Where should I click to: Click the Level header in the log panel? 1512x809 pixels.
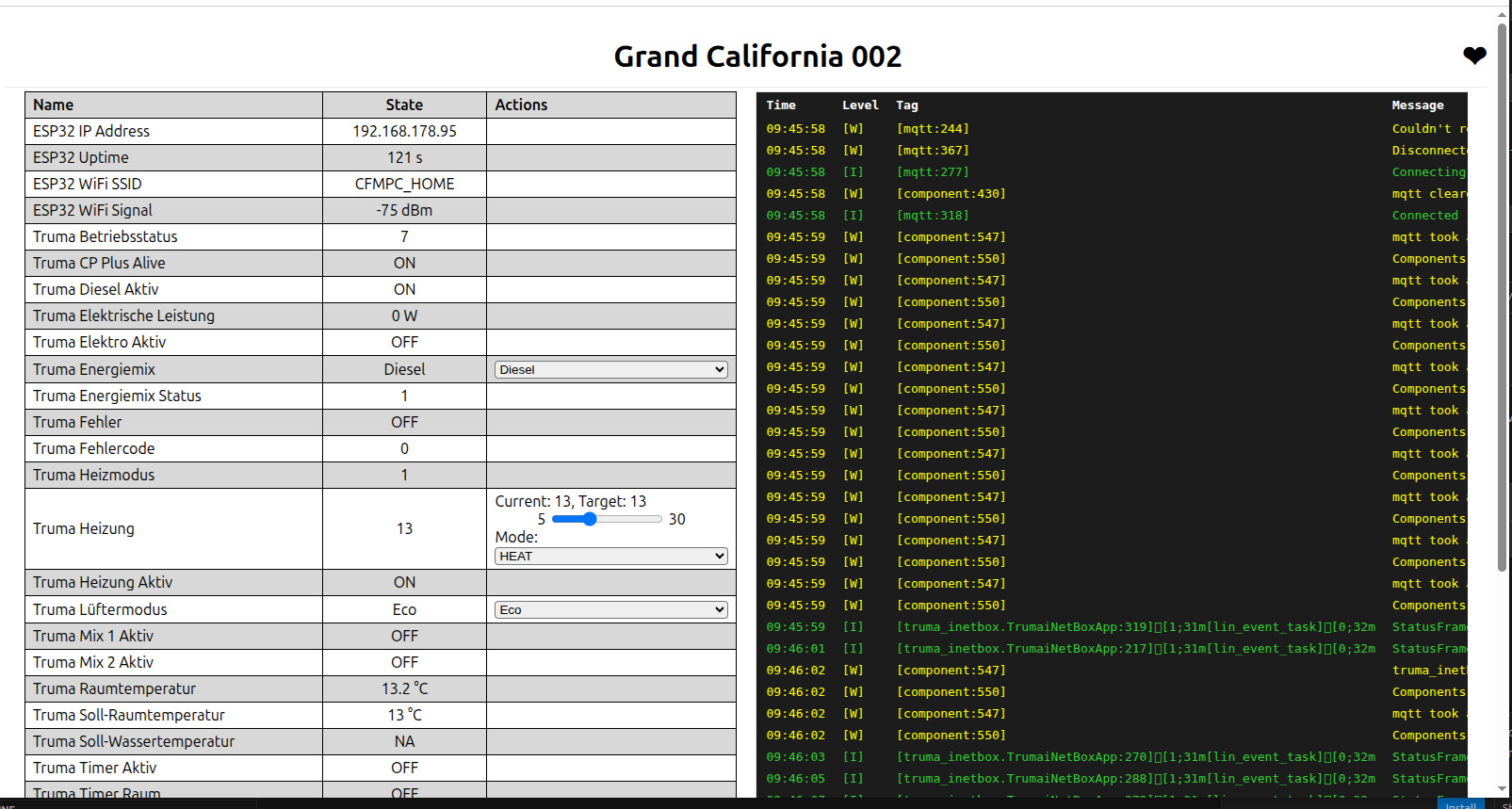859,105
